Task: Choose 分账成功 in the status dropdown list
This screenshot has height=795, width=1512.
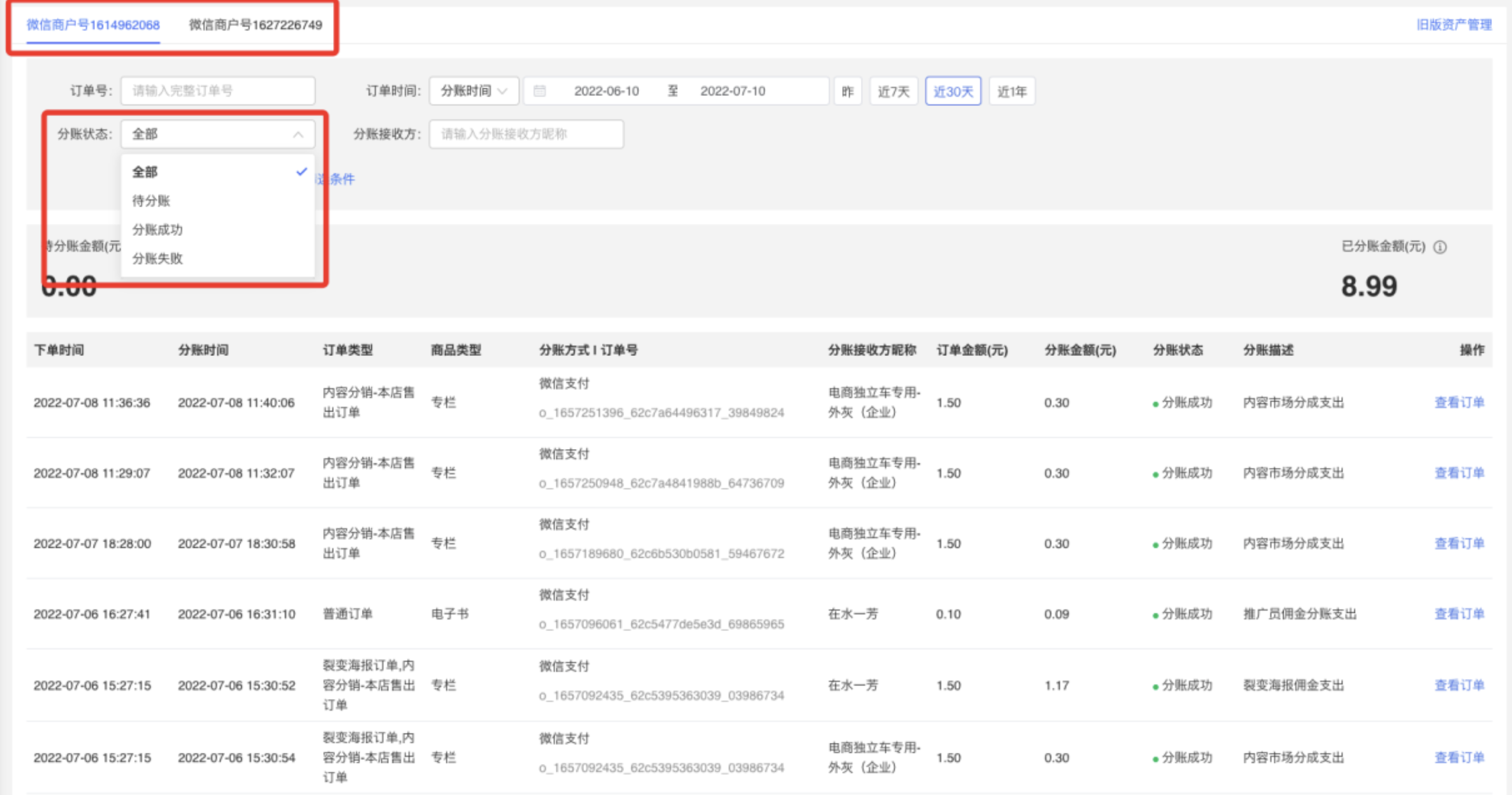Action: coord(218,229)
